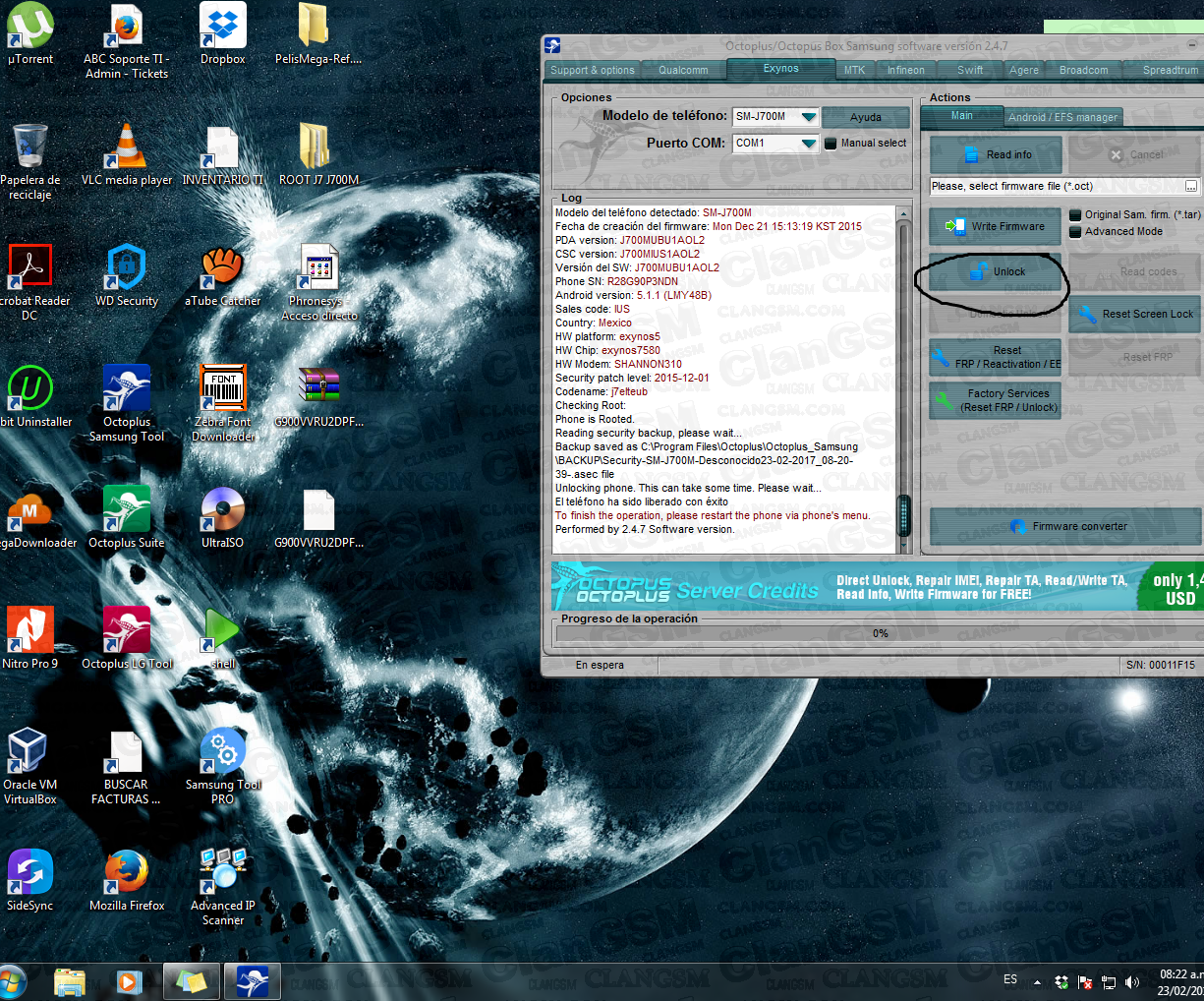Screen dimensions: 1204x1001
Task: Open the Octoplus Suite shortcut
Action: [127, 518]
